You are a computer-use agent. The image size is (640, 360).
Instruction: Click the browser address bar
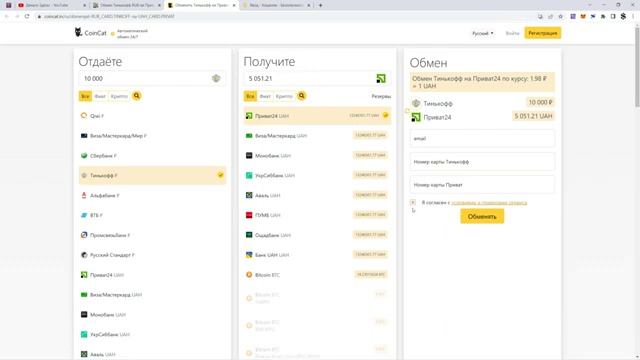pos(286,16)
